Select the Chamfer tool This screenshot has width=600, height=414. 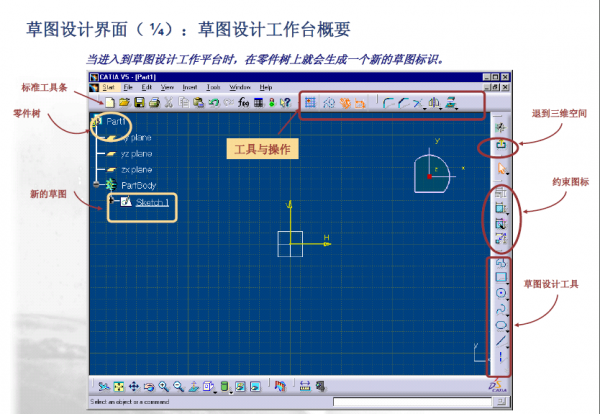pyautogui.click(x=403, y=103)
